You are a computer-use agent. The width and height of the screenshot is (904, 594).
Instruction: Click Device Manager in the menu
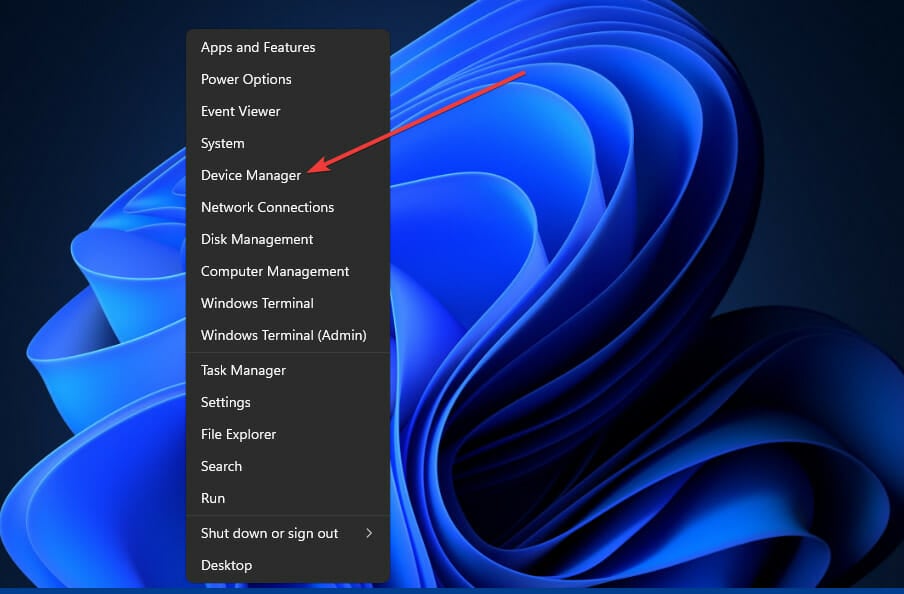pos(288,175)
